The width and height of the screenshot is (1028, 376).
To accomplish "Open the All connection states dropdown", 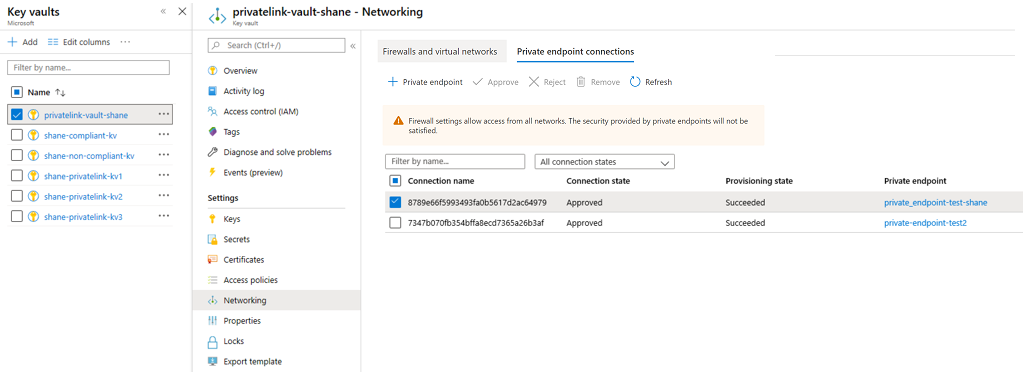I will (x=605, y=162).
